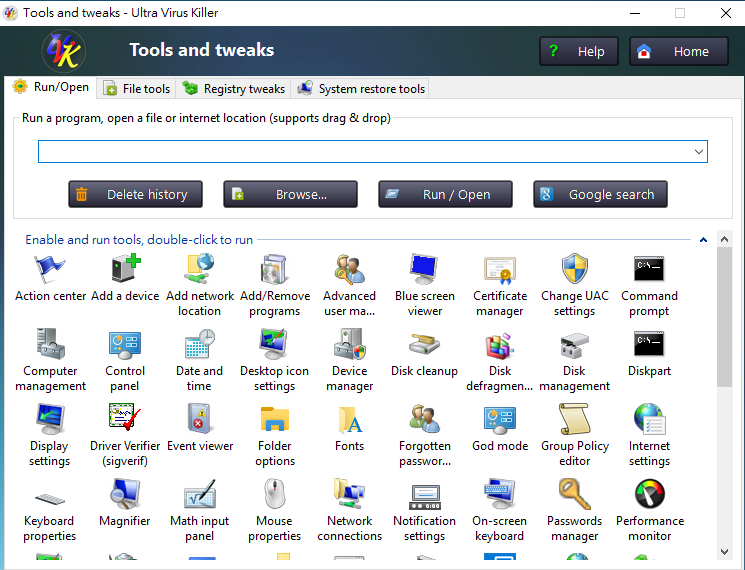
Task: Click Run / Open button
Action: coord(445,194)
